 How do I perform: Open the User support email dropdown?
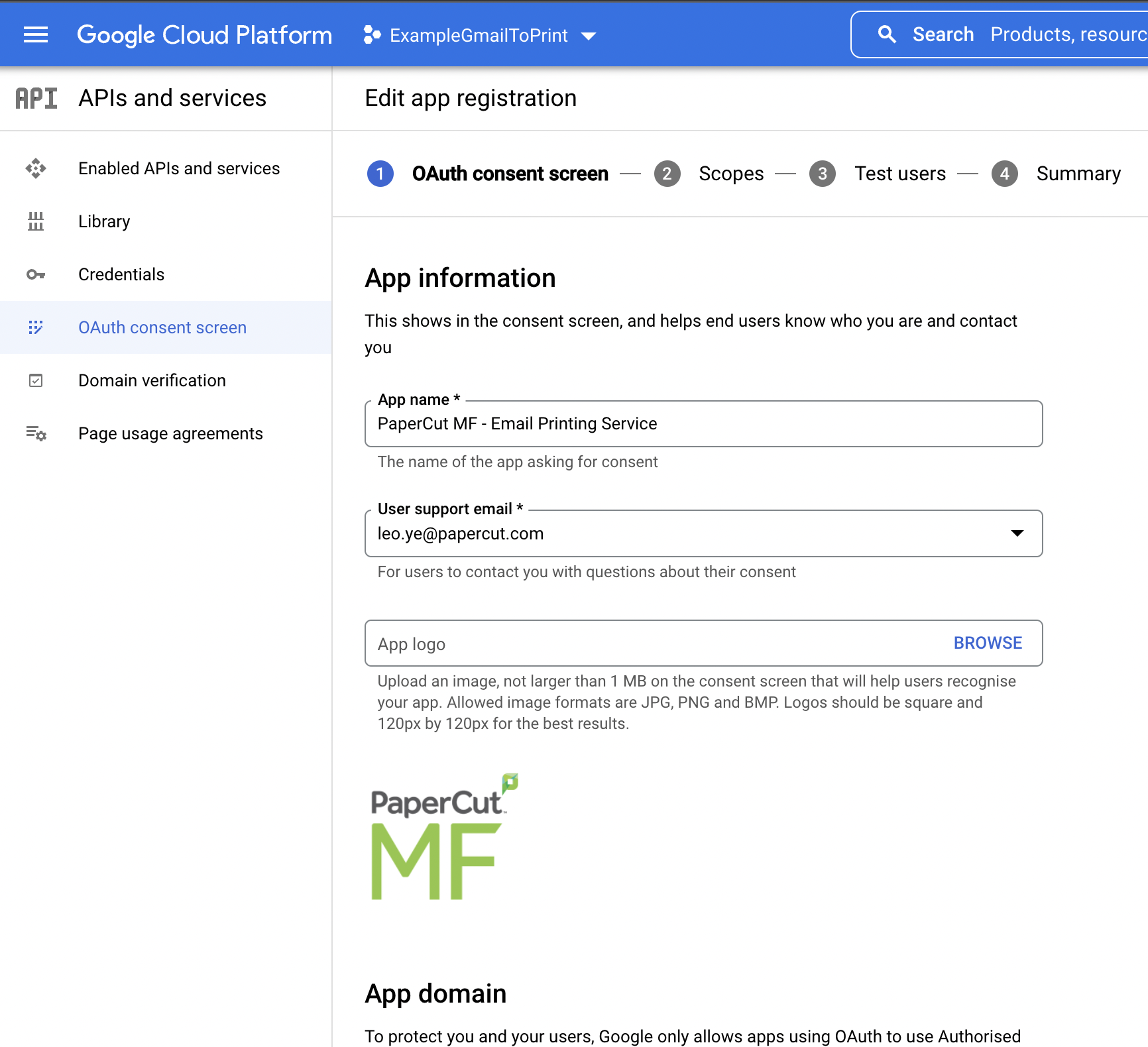pos(704,533)
